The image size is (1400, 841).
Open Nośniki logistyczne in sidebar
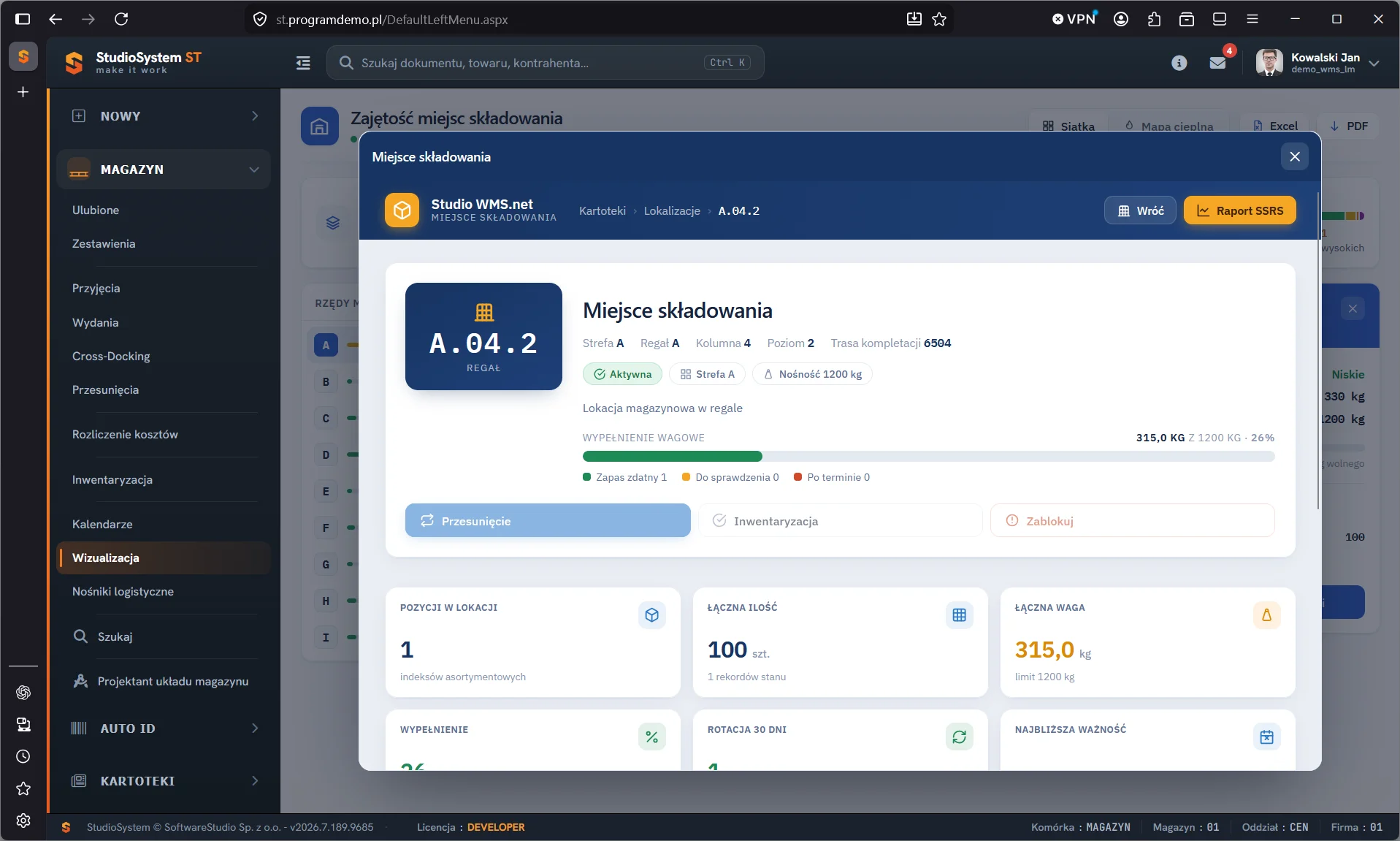pyautogui.click(x=123, y=591)
